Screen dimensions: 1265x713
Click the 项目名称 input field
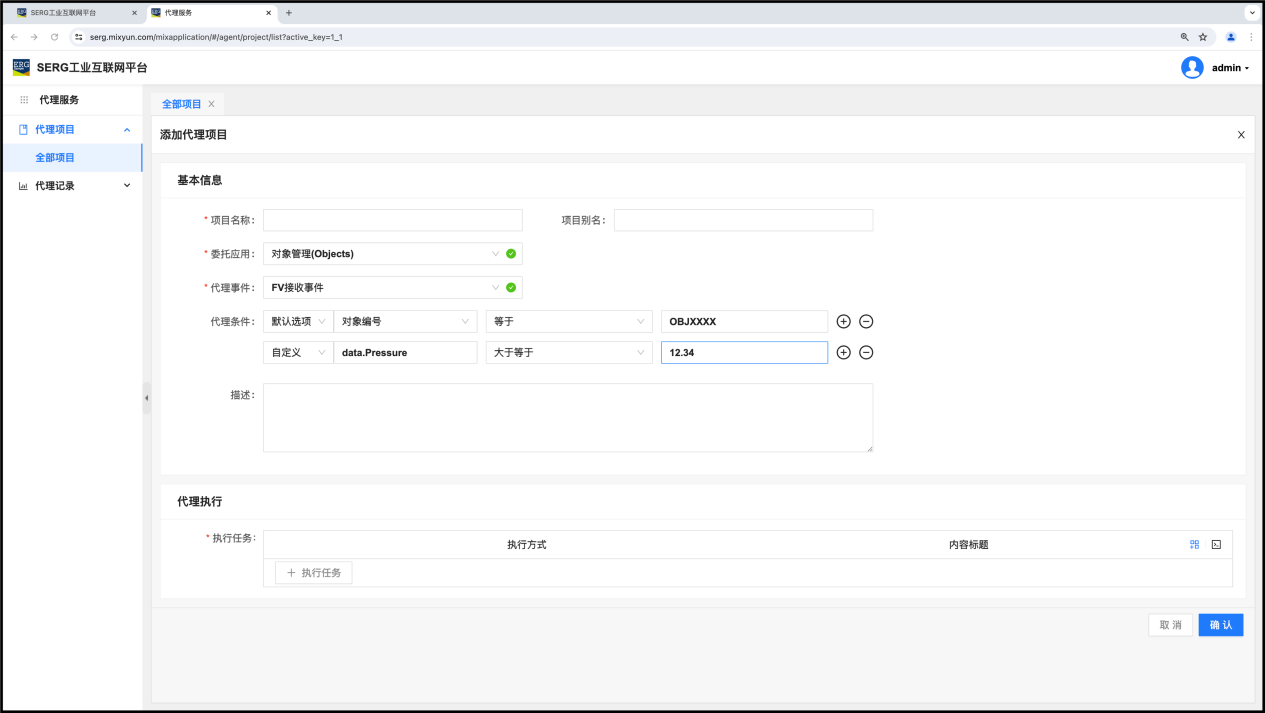point(392,220)
